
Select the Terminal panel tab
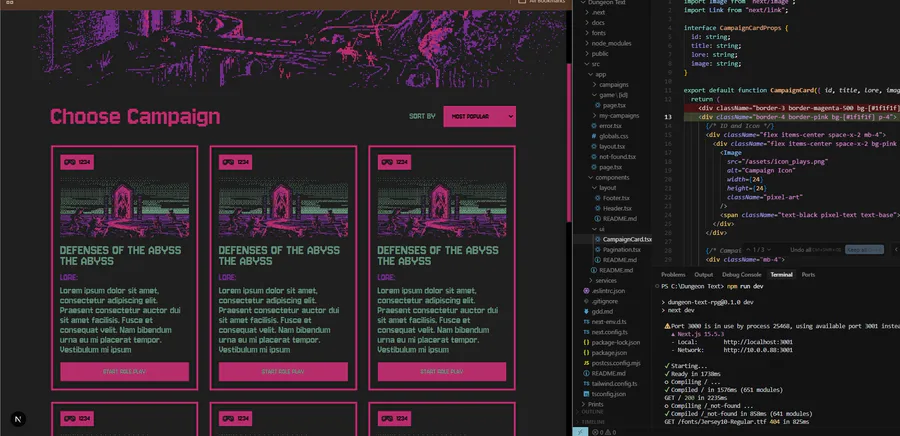pos(781,275)
